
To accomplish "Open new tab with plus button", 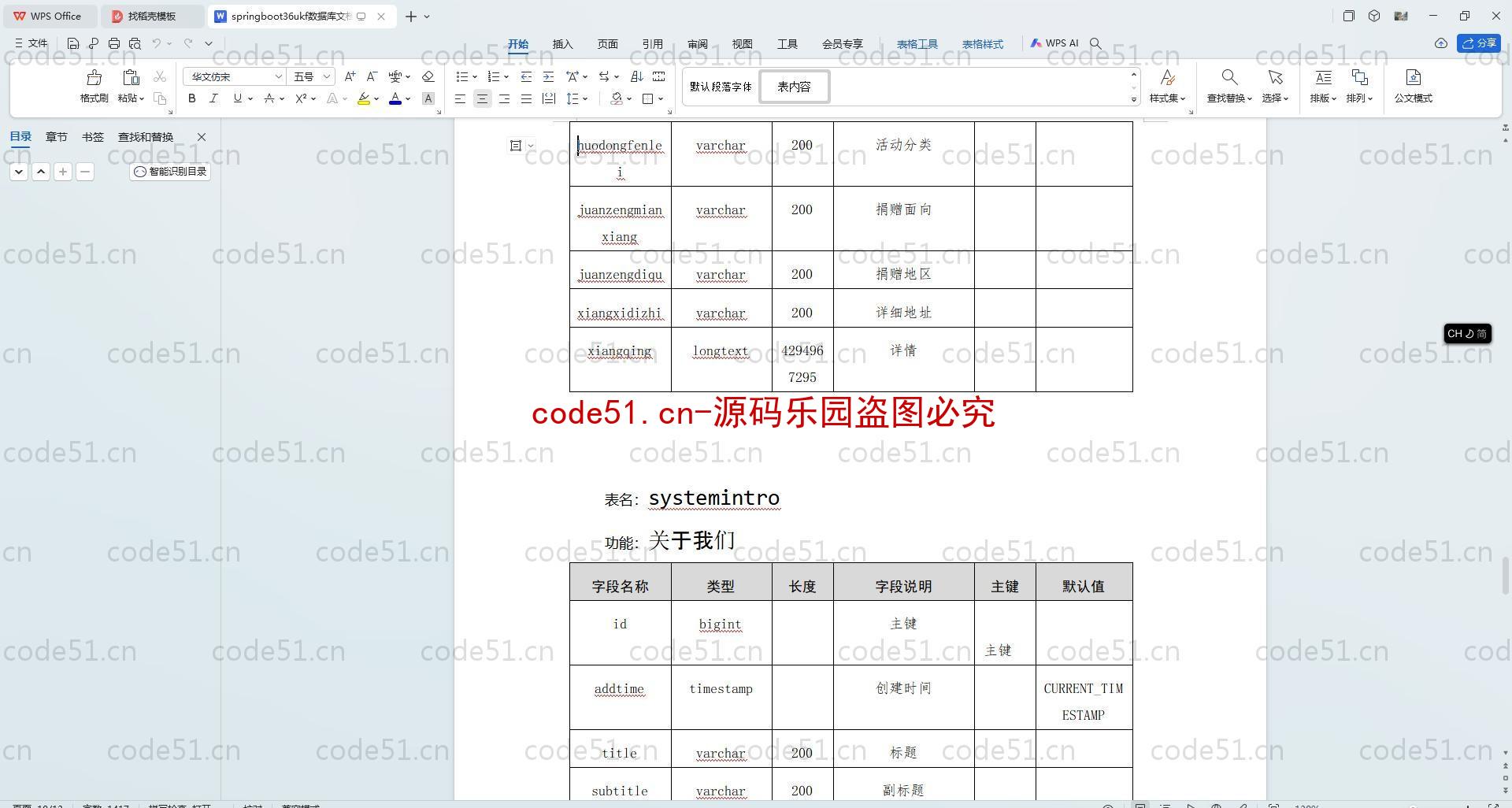I will tap(411, 16).
